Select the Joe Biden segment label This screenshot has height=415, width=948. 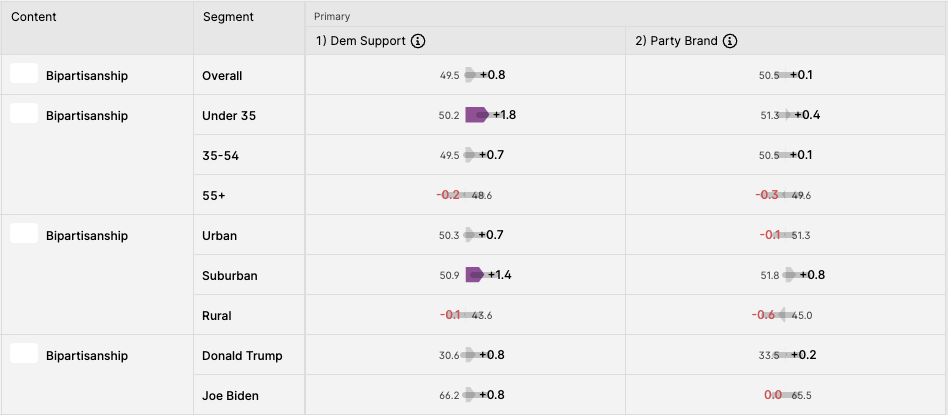pyautogui.click(x=230, y=396)
